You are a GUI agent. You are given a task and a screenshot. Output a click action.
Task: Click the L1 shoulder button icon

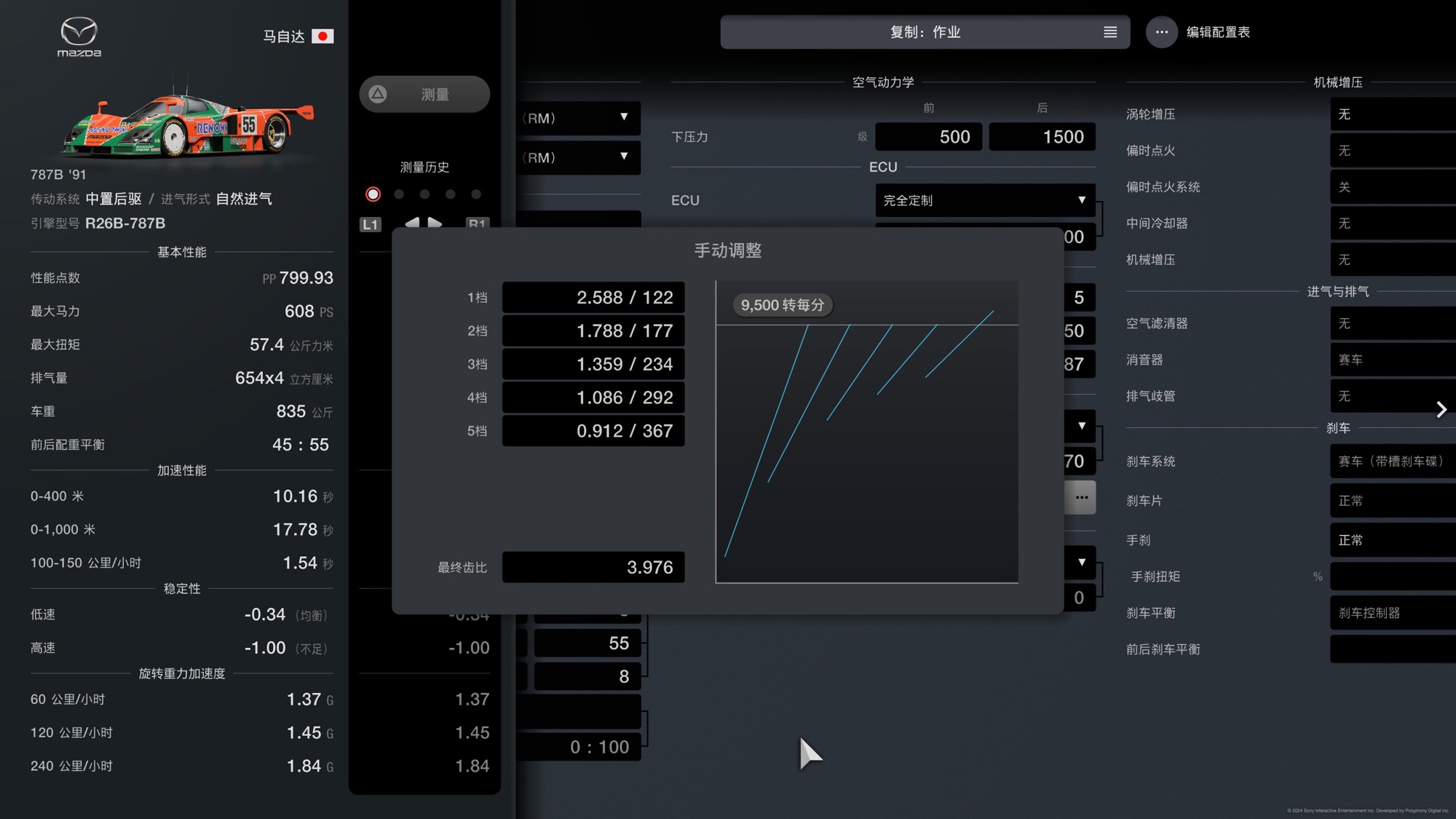tap(371, 223)
